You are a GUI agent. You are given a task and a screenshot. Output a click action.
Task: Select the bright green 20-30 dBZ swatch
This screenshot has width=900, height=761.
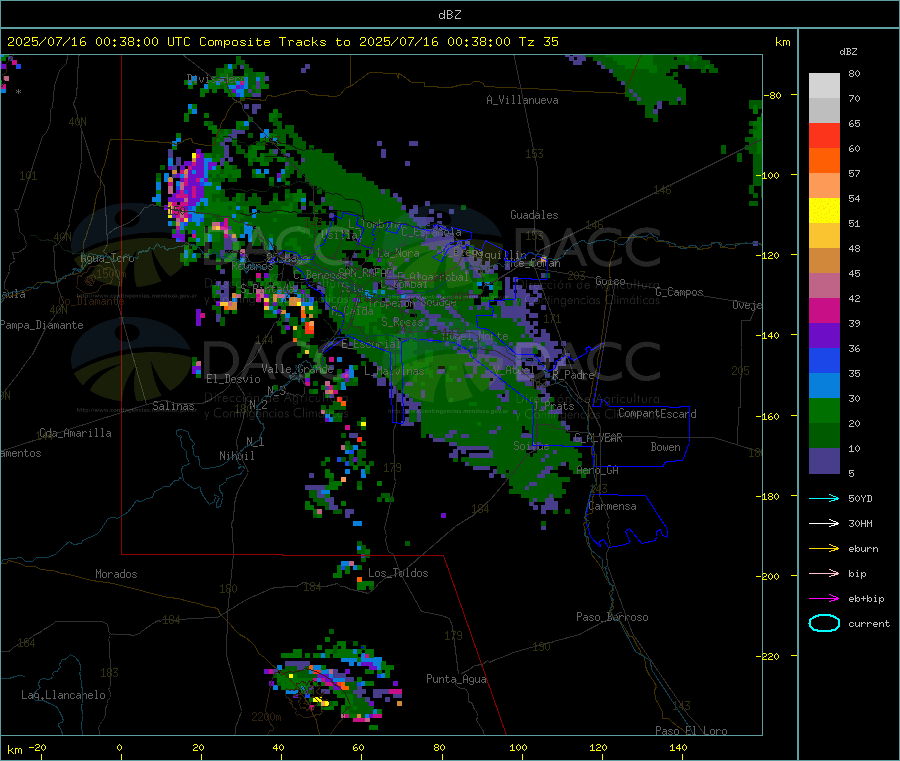tap(824, 410)
